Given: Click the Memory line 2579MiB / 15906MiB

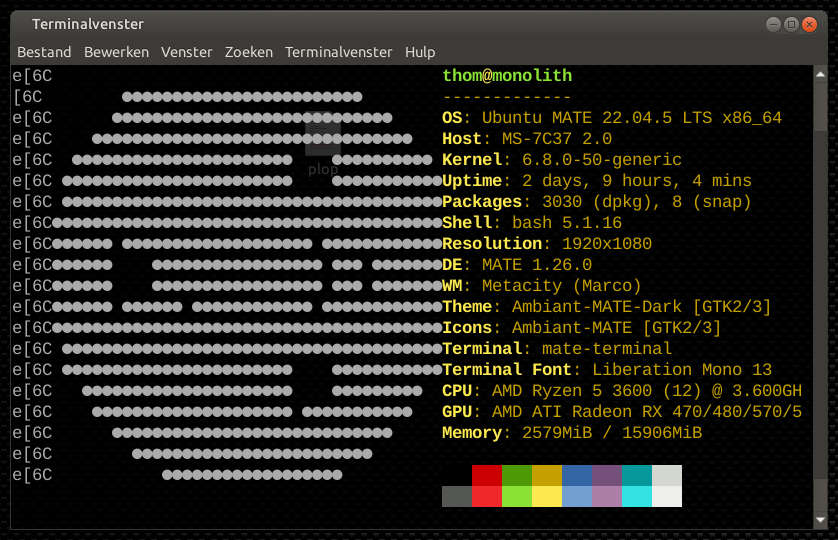Looking at the screenshot, I should (572, 433).
